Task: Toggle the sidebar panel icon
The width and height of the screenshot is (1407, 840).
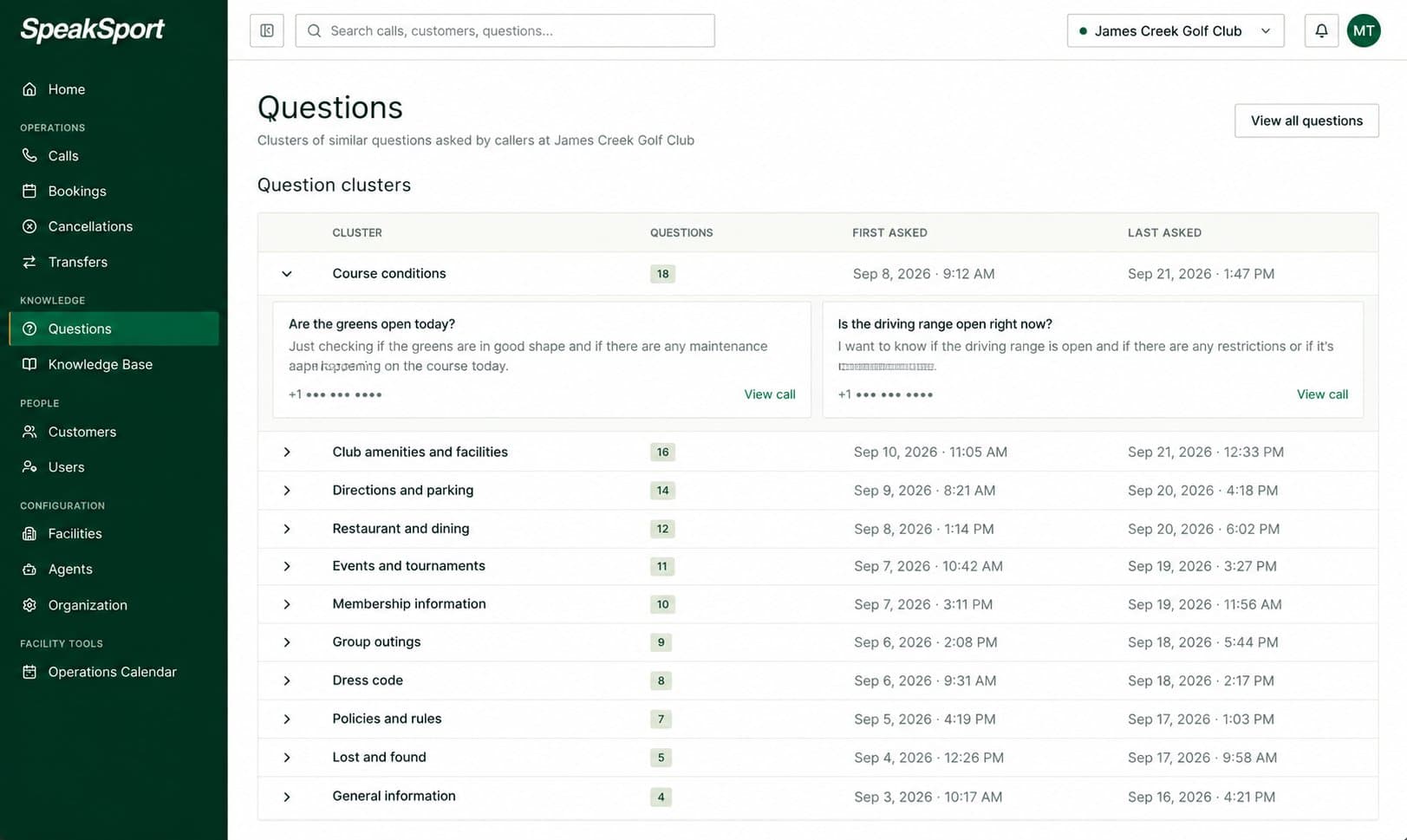Action: coord(267,30)
